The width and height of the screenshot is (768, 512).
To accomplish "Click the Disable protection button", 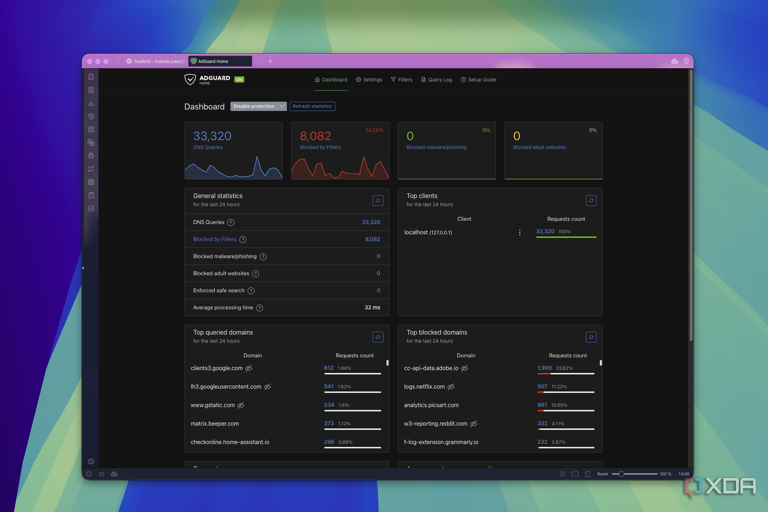I will click(254, 106).
